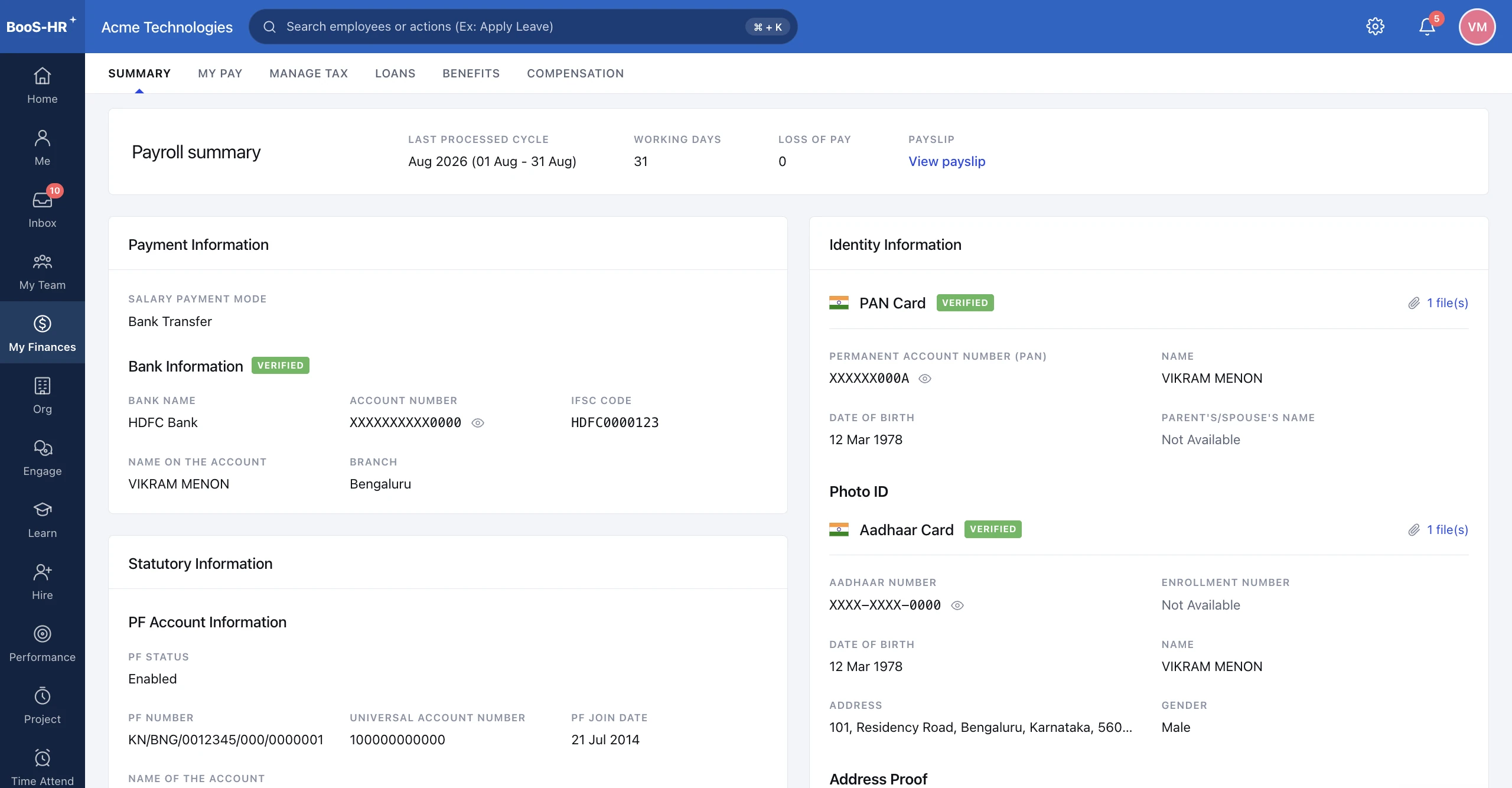The height and width of the screenshot is (788, 1512).
Task: Click PAN Card attachment paperclip icon
Action: point(1414,303)
